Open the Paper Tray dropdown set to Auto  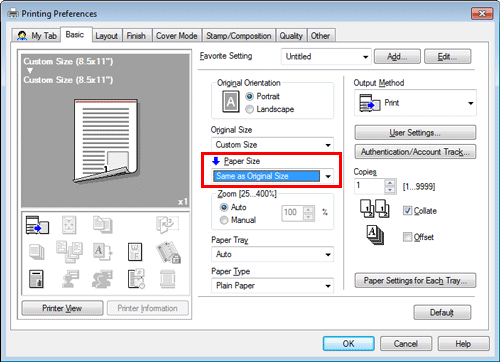point(272,255)
